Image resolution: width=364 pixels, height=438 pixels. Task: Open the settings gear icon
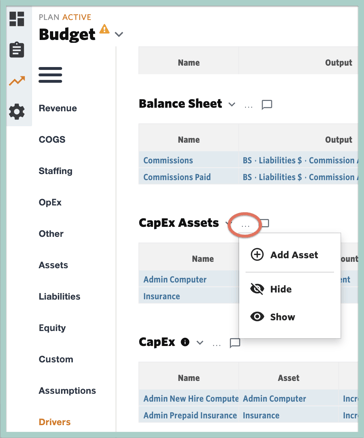17,112
